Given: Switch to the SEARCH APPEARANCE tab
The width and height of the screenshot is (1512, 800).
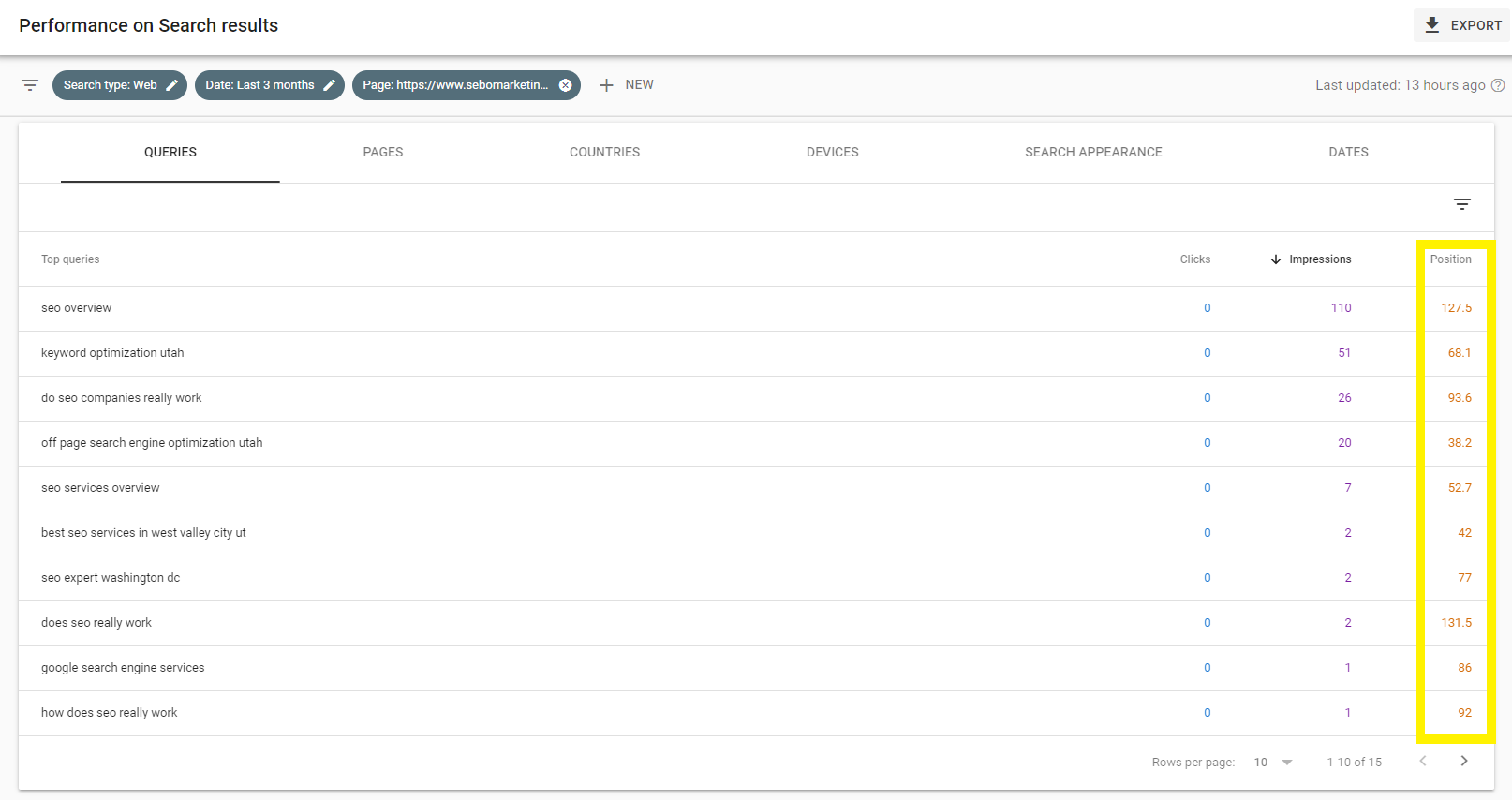Looking at the screenshot, I should point(1093,152).
